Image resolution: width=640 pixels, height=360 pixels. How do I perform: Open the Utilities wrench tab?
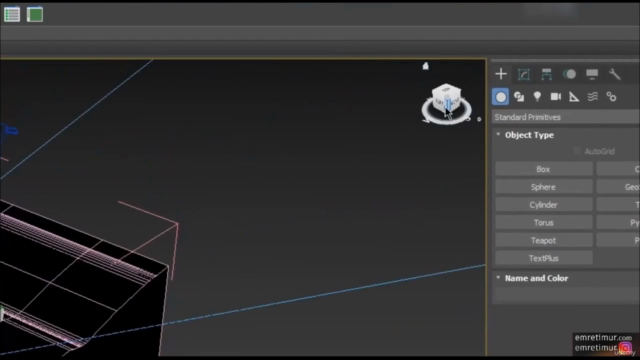coord(615,74)
